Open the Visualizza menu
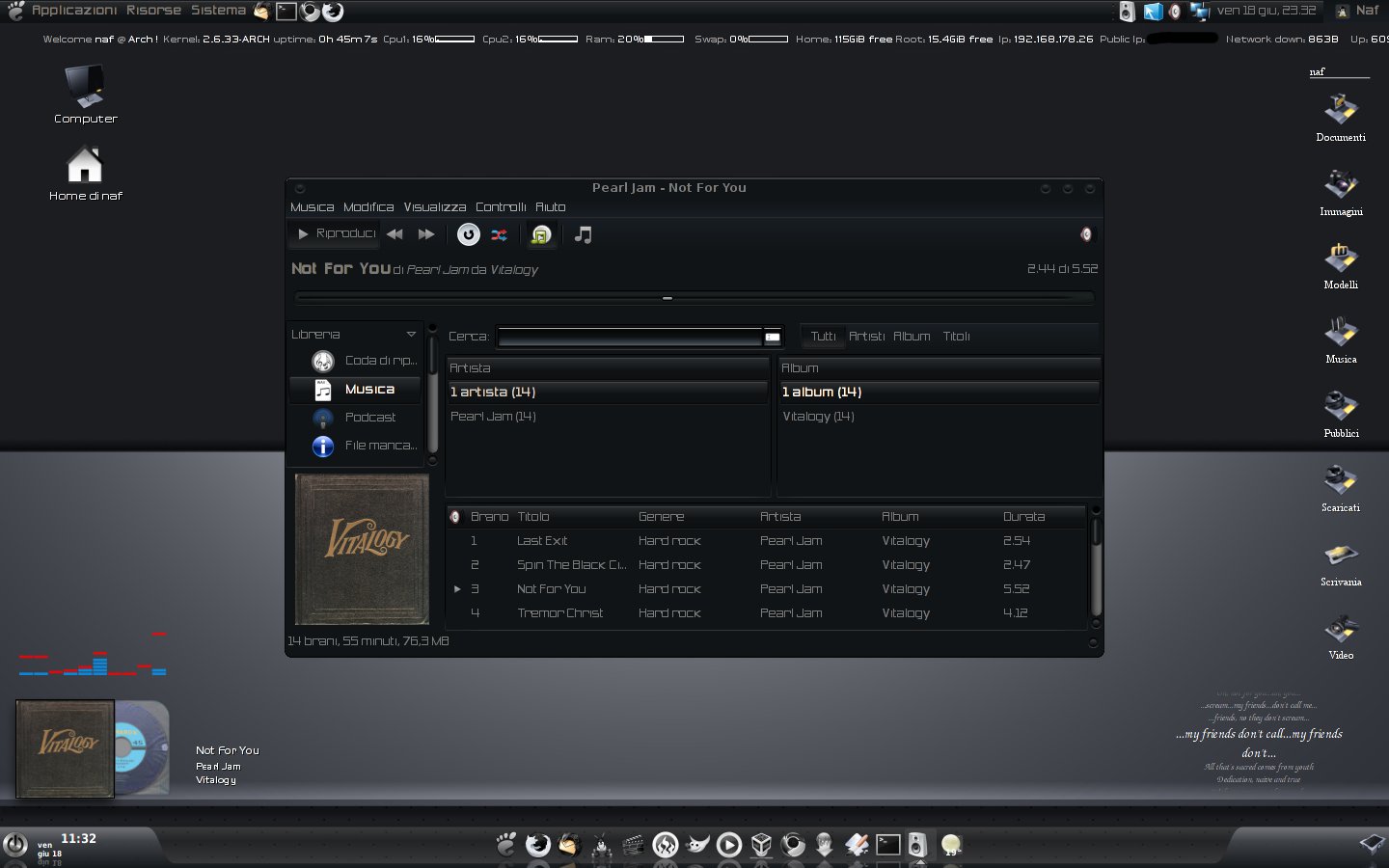The width and height of the screenshot is (1389, 868). [x=434, y=207]
